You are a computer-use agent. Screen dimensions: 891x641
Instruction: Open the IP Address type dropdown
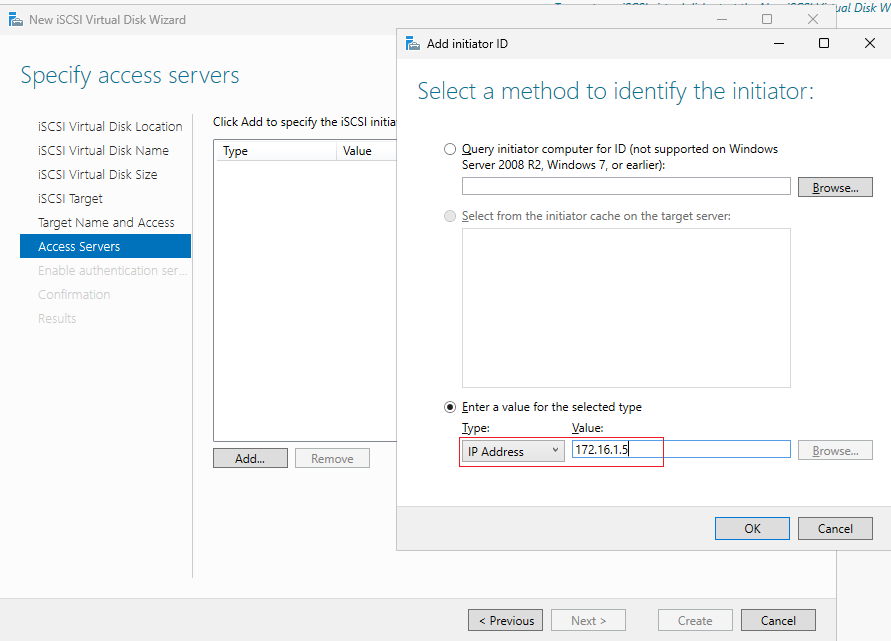point(513,451)
